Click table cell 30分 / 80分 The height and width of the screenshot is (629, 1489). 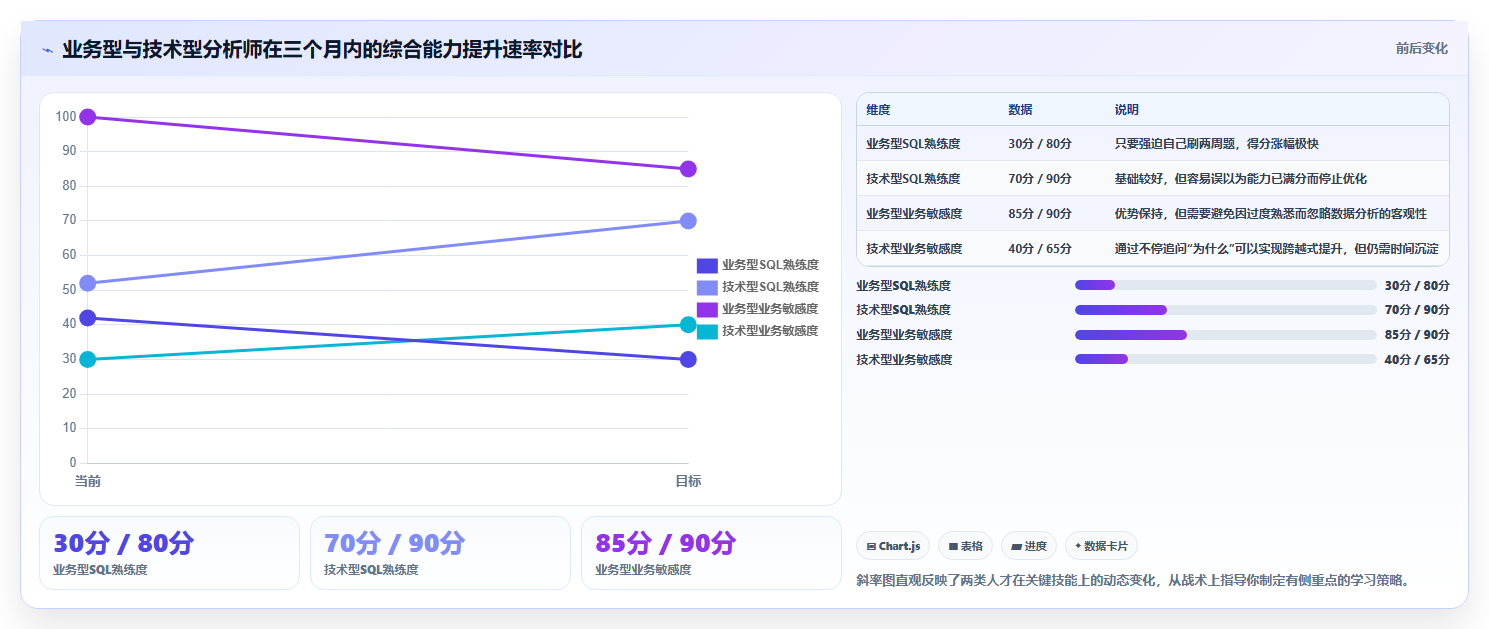pyautogui.click(x=1040, y=144)
